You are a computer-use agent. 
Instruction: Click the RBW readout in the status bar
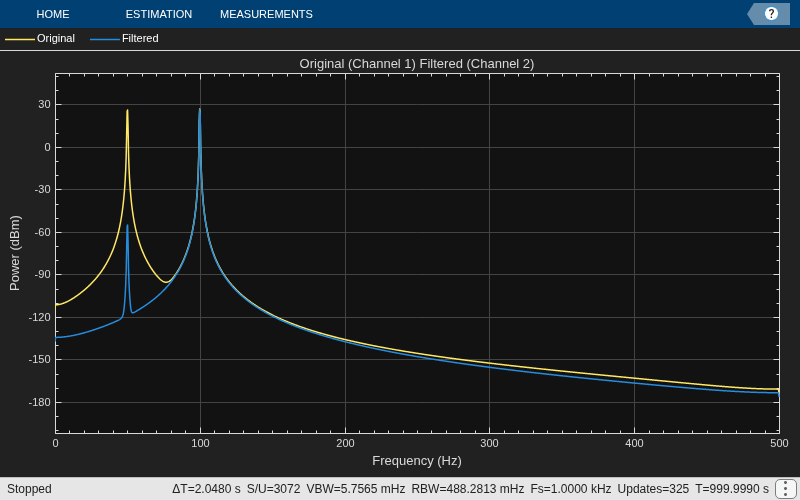(x=467, y=489)
